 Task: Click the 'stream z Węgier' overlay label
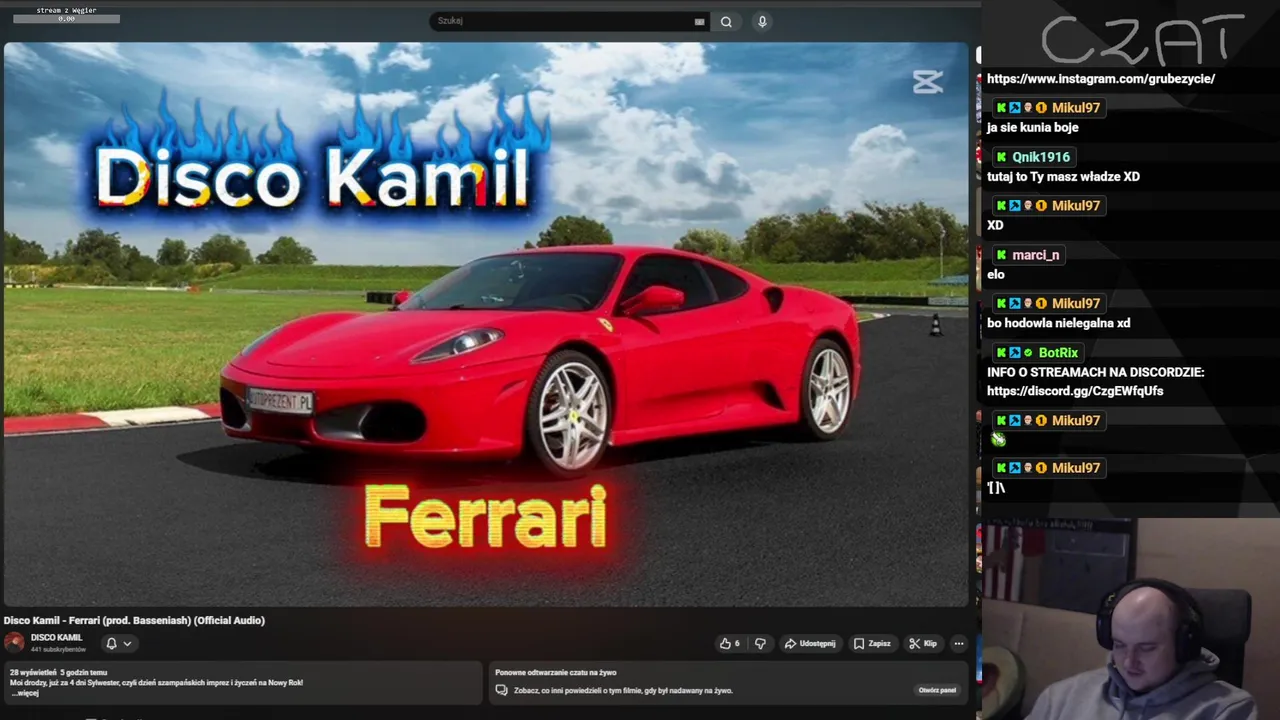click(66, 10)
